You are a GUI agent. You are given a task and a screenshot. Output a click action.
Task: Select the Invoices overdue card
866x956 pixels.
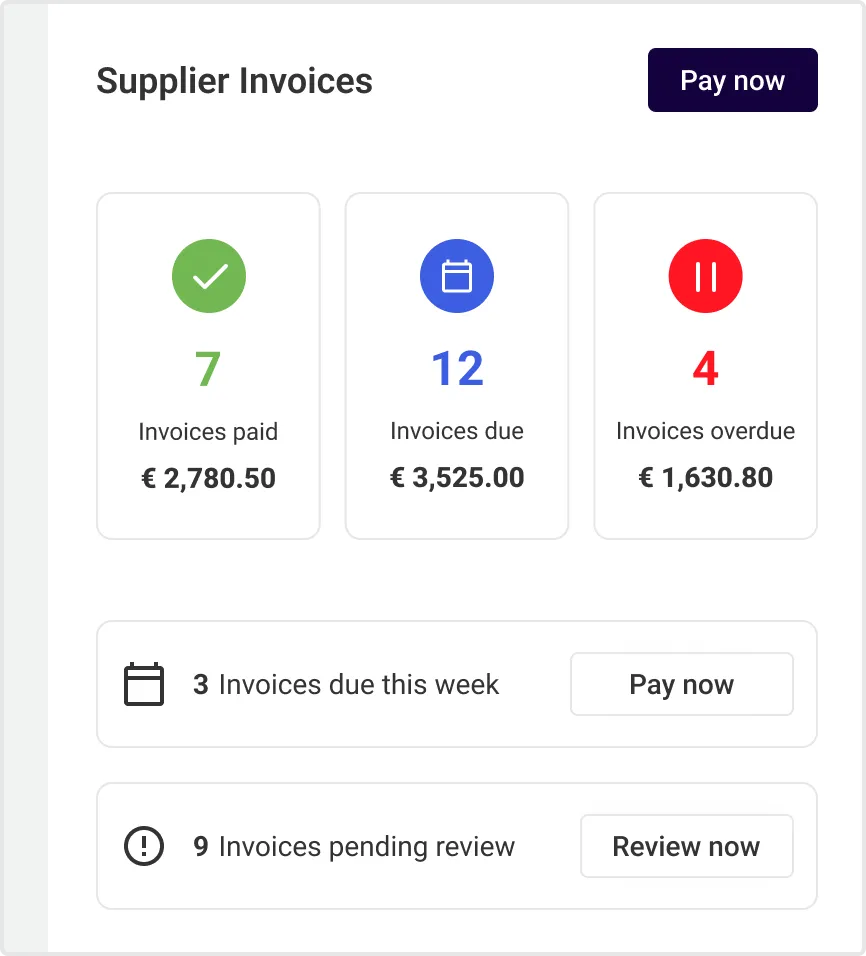[x=706, y=366]
